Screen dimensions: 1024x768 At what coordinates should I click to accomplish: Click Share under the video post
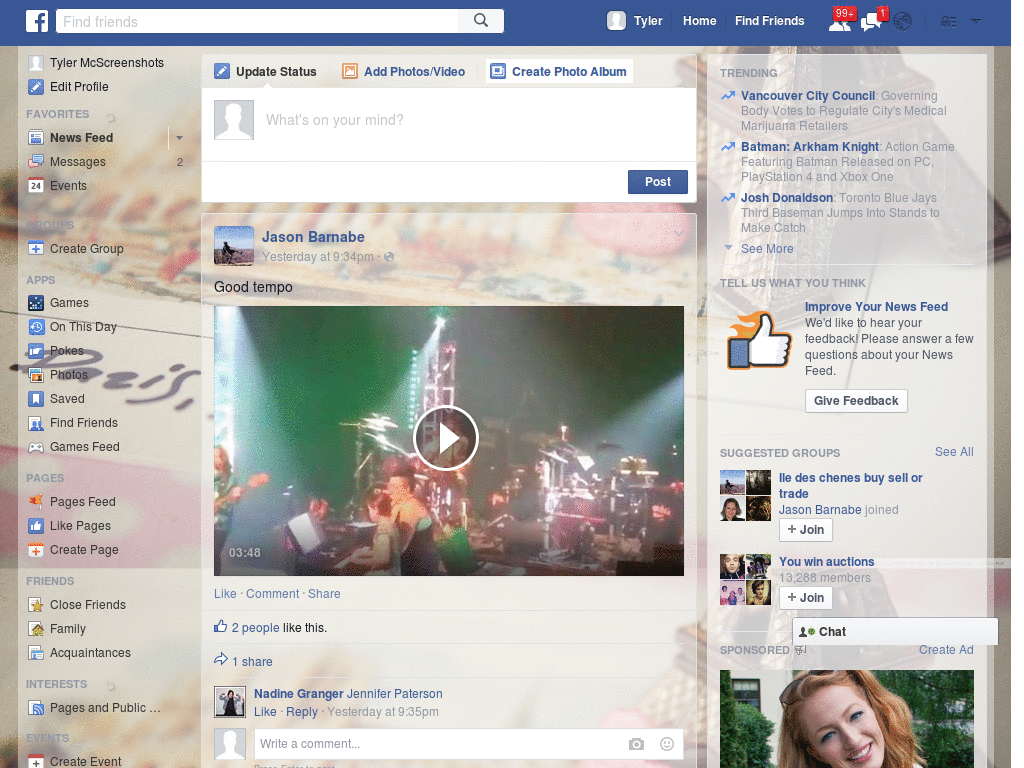tap(324, 594)
